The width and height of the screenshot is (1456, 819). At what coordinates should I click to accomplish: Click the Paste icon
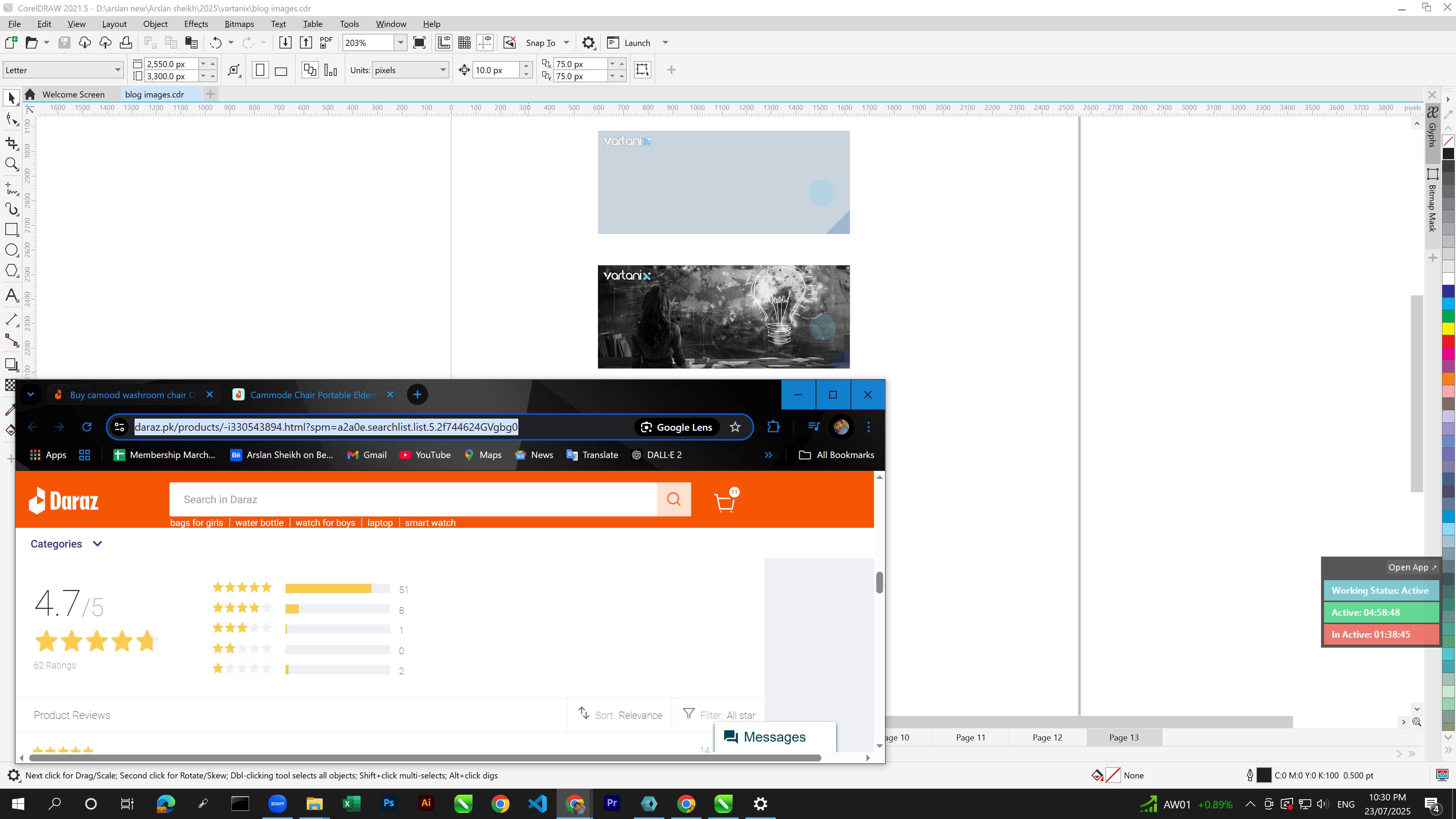tap(191, 42)
